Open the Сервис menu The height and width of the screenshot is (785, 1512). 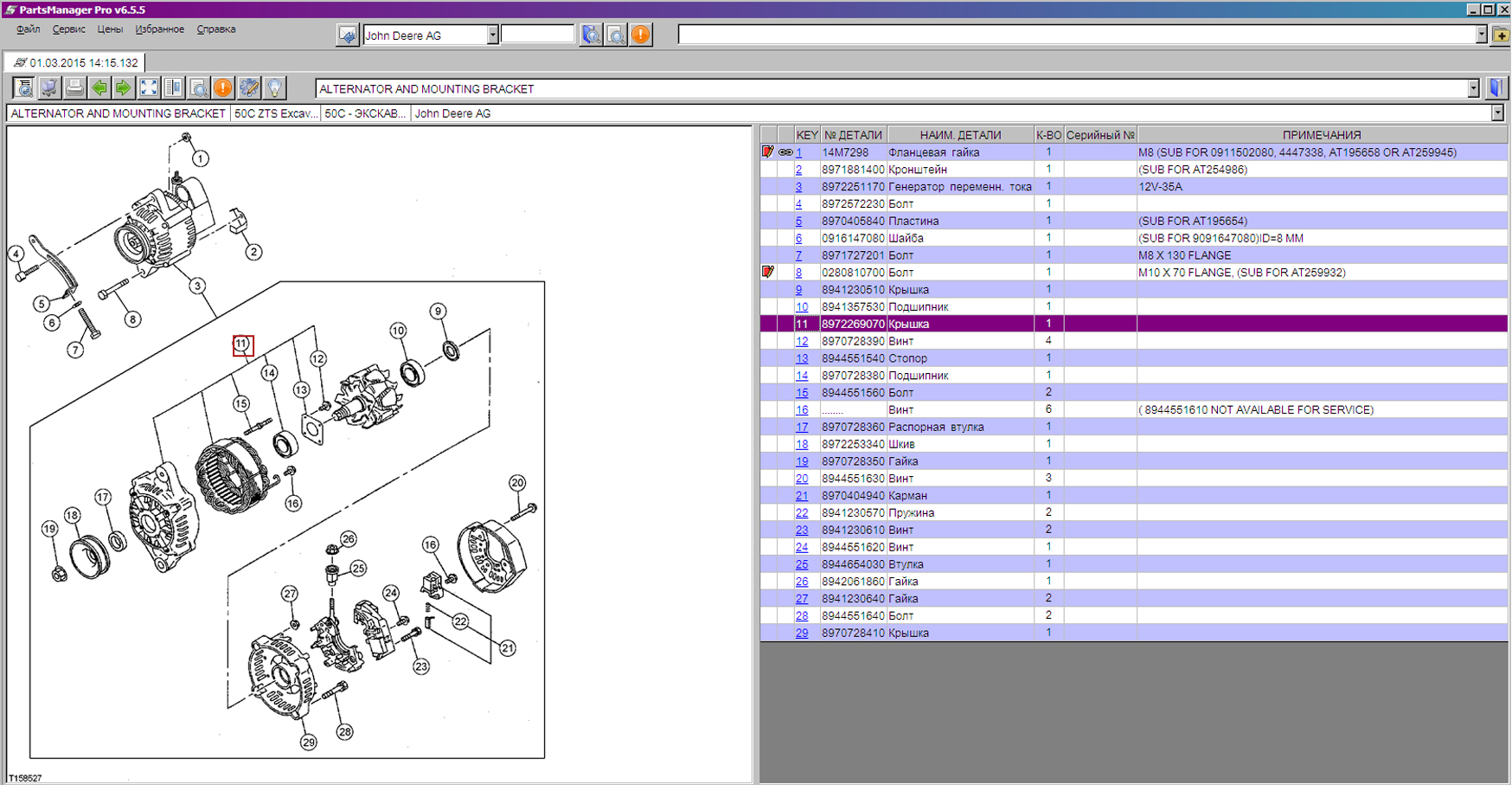pos(68,29)
